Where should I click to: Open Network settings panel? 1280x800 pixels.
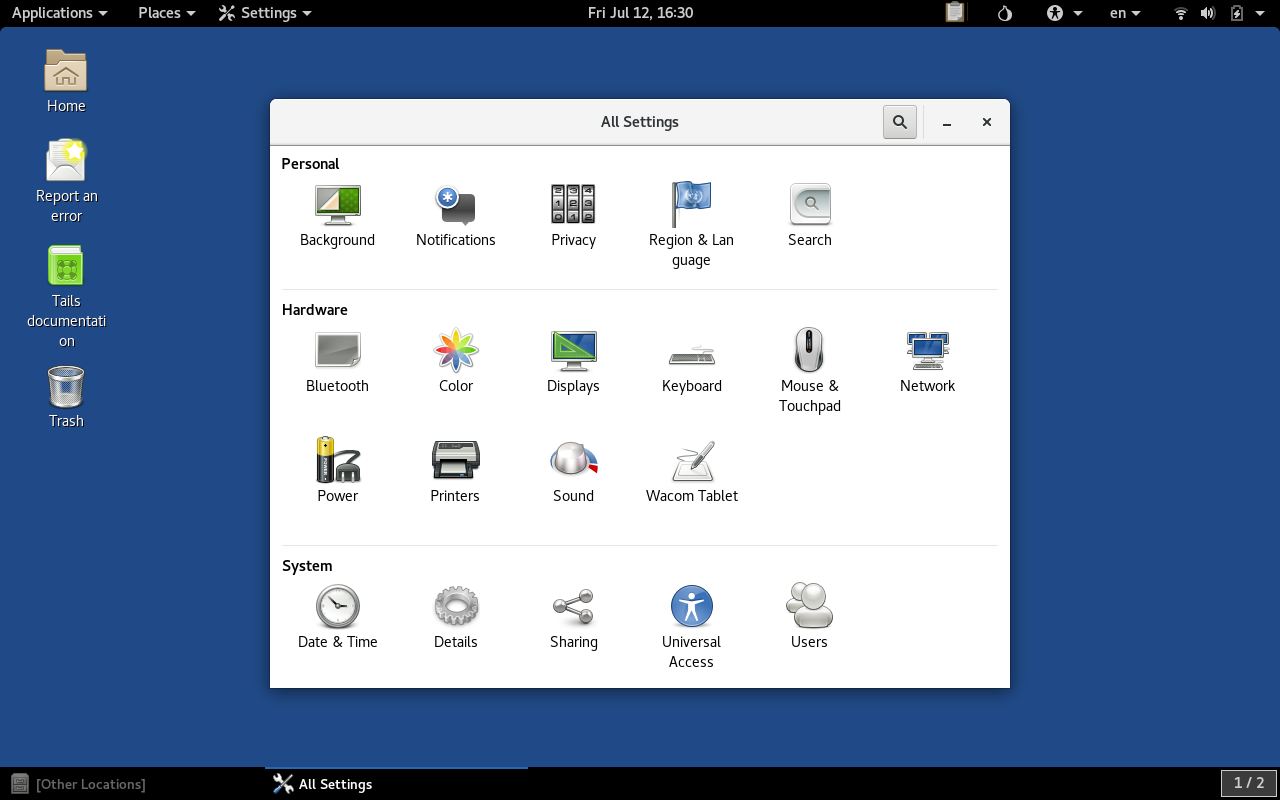tap(927, 361)
